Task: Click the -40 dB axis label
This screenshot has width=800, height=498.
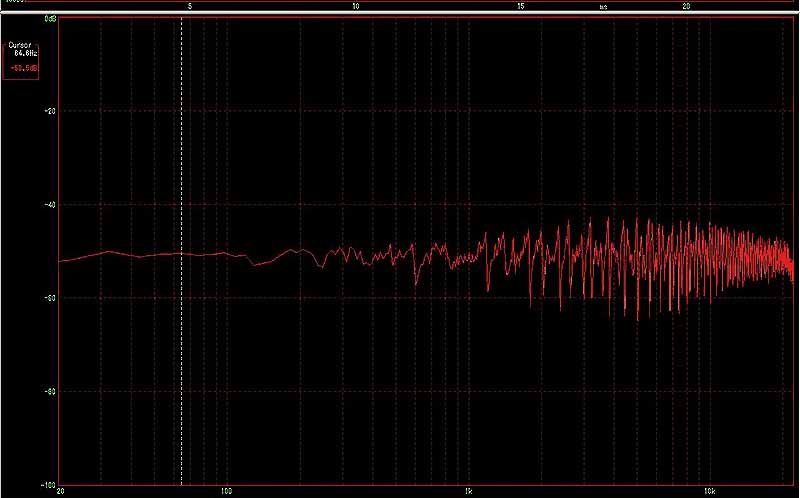Action: (50, 204)
